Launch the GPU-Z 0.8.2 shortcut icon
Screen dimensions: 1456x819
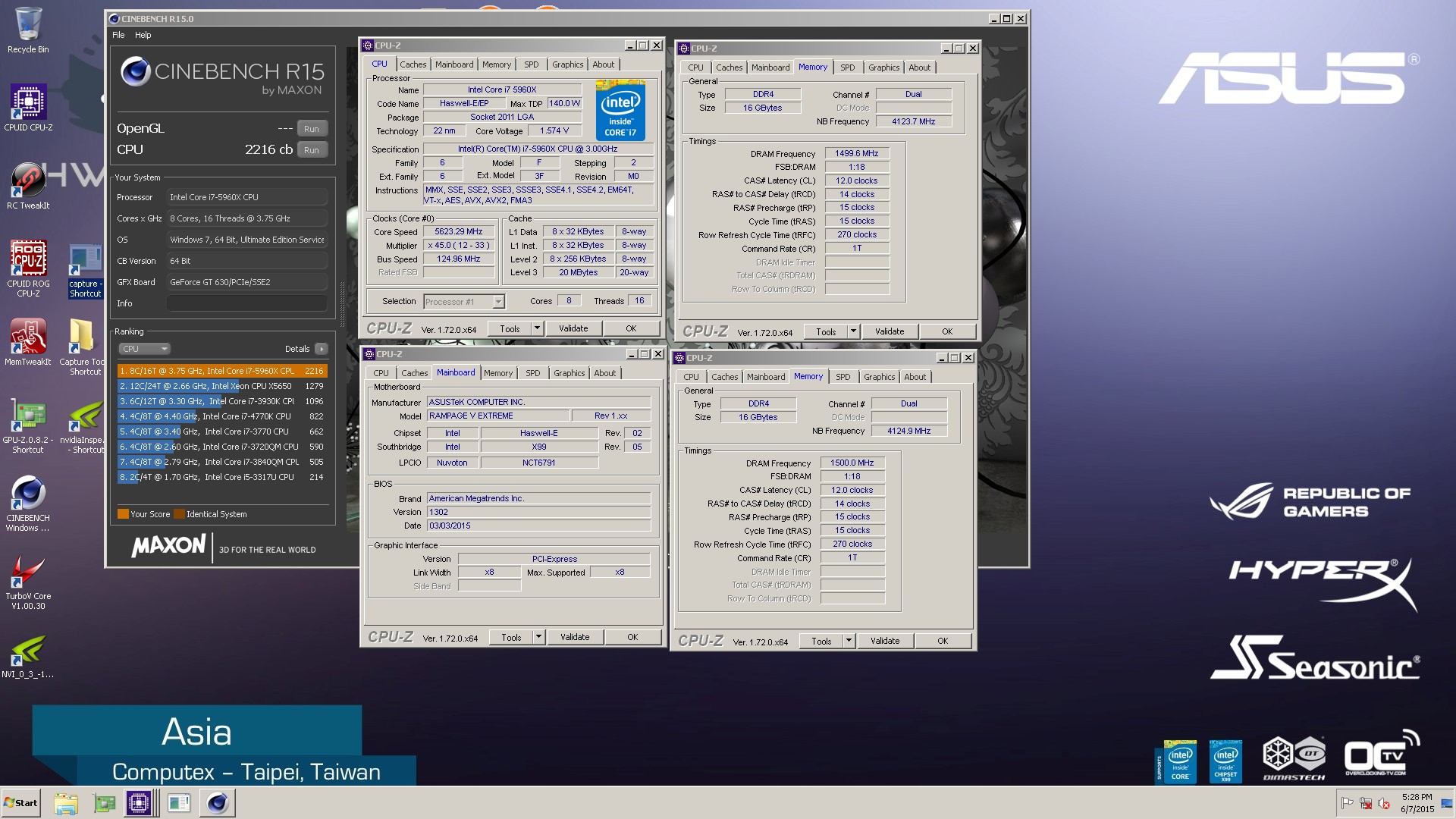tap(28, 426)
